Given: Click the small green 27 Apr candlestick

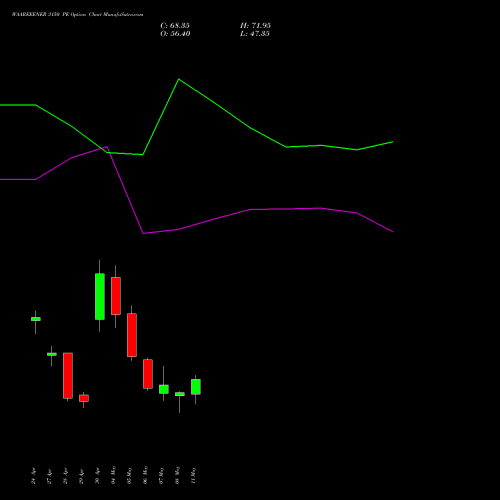Looking at the screenshot, I should click(x=52, y=354).
